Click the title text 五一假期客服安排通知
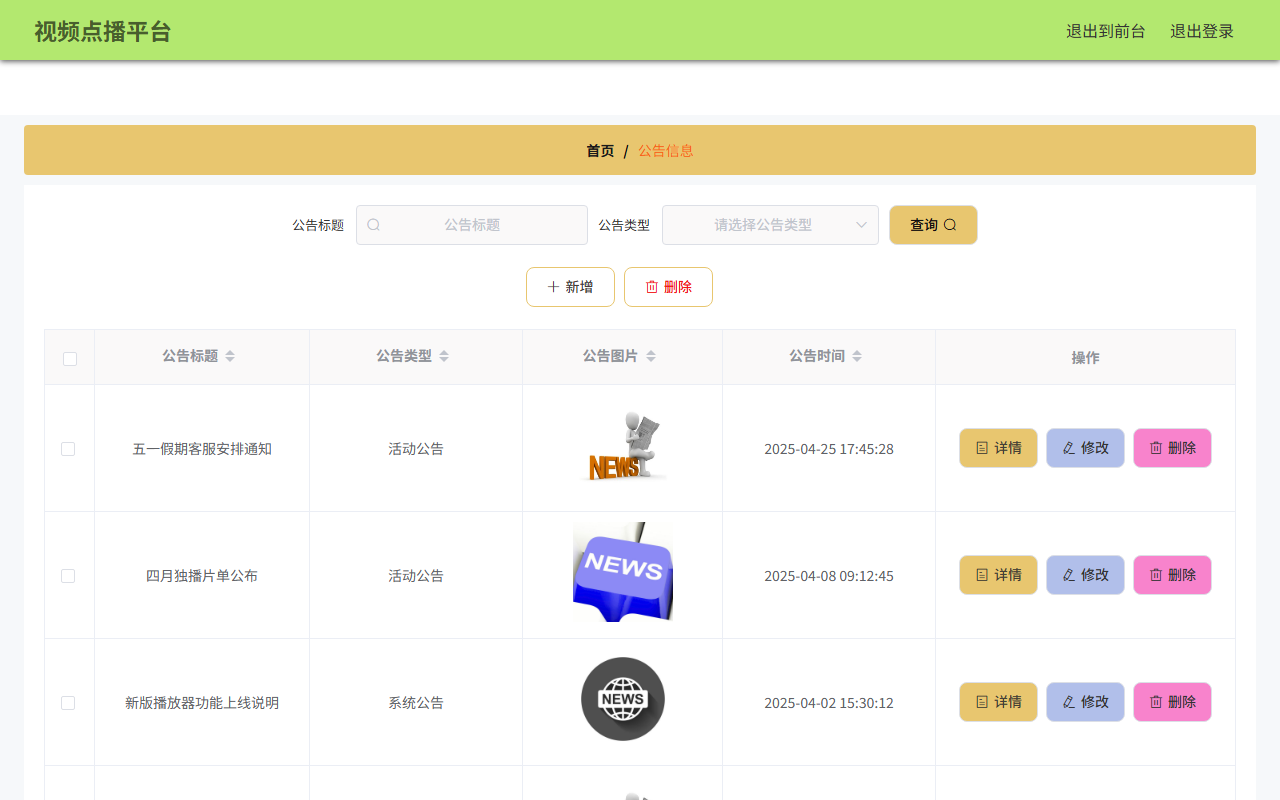The width and height of the screenshot is (1280, 800). [202, 449]
